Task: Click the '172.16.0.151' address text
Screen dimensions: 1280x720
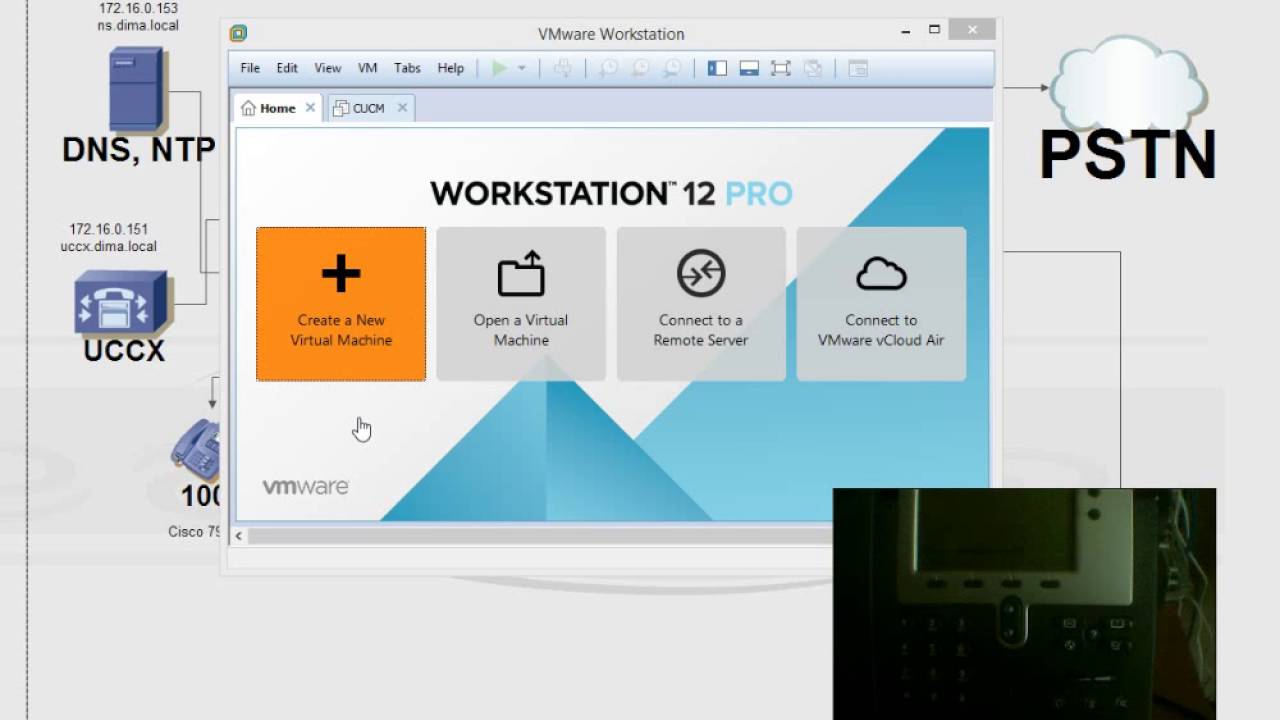Action: pyautogui.click(x=108, y=229)
